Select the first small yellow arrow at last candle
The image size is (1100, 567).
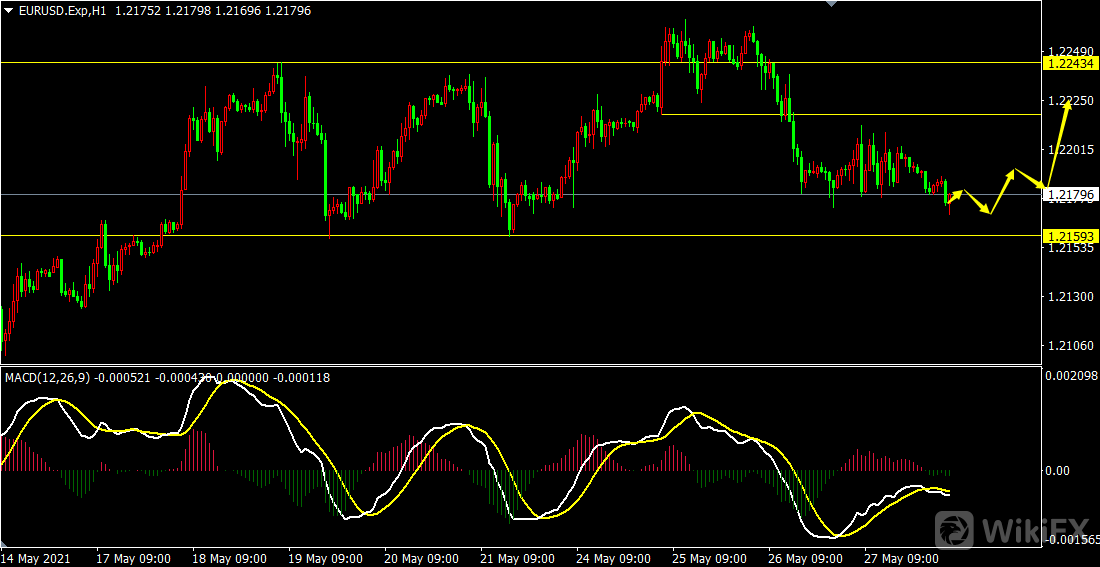point(956,196)
